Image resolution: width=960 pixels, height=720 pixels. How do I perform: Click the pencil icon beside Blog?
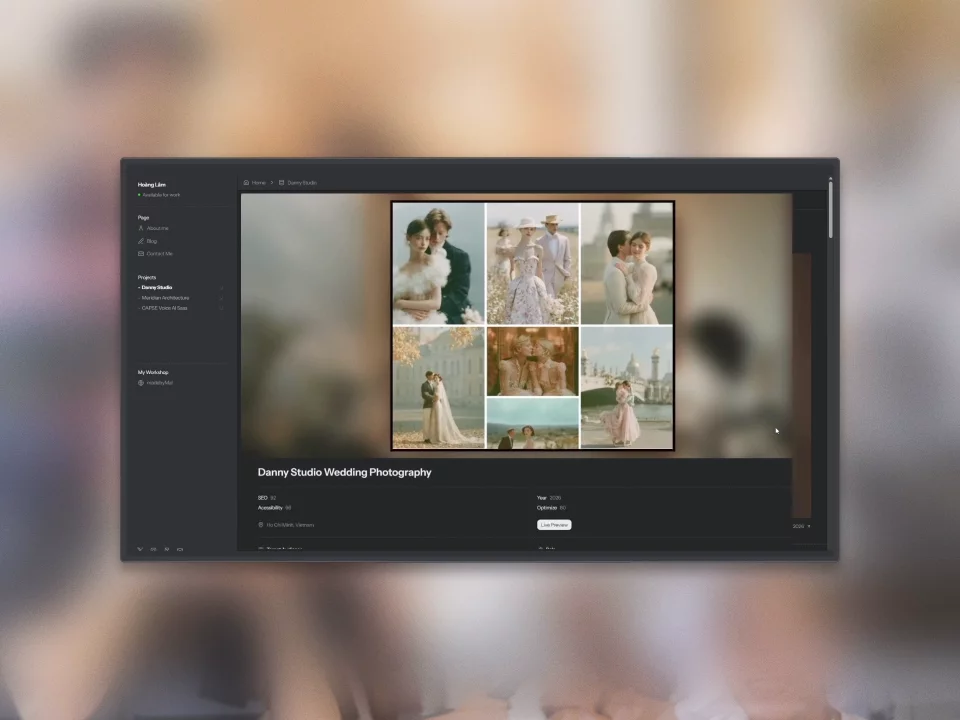click(141, 241)
